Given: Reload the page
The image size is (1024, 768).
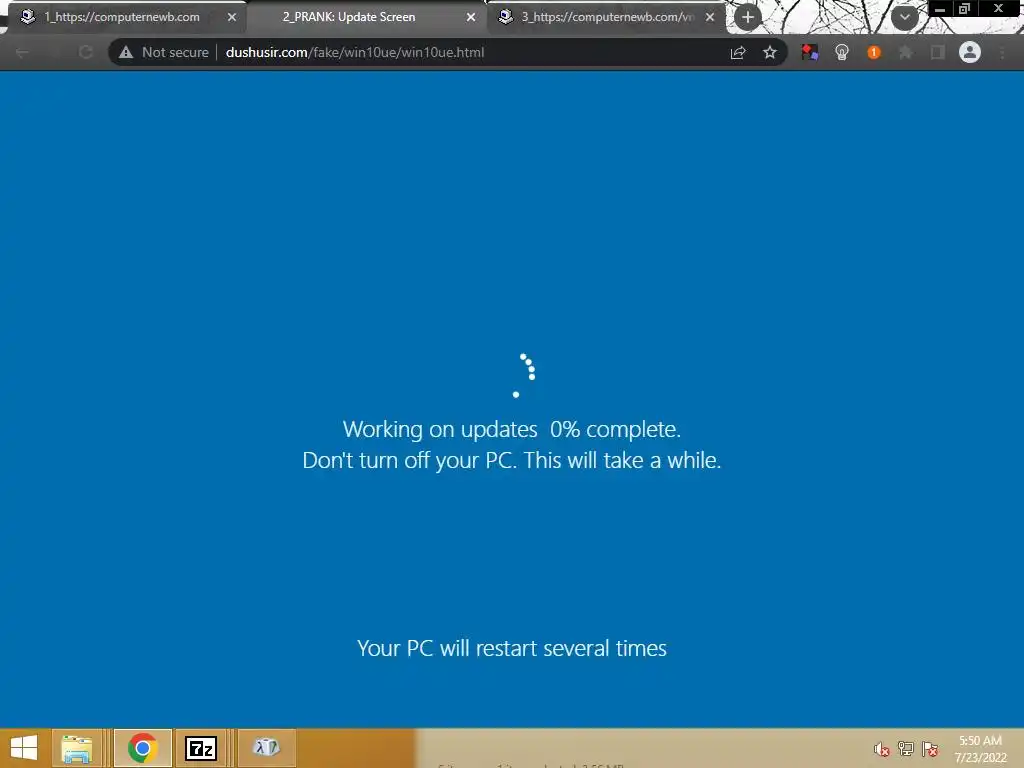Looking at the screenshot, I should [x=85, y=52].
